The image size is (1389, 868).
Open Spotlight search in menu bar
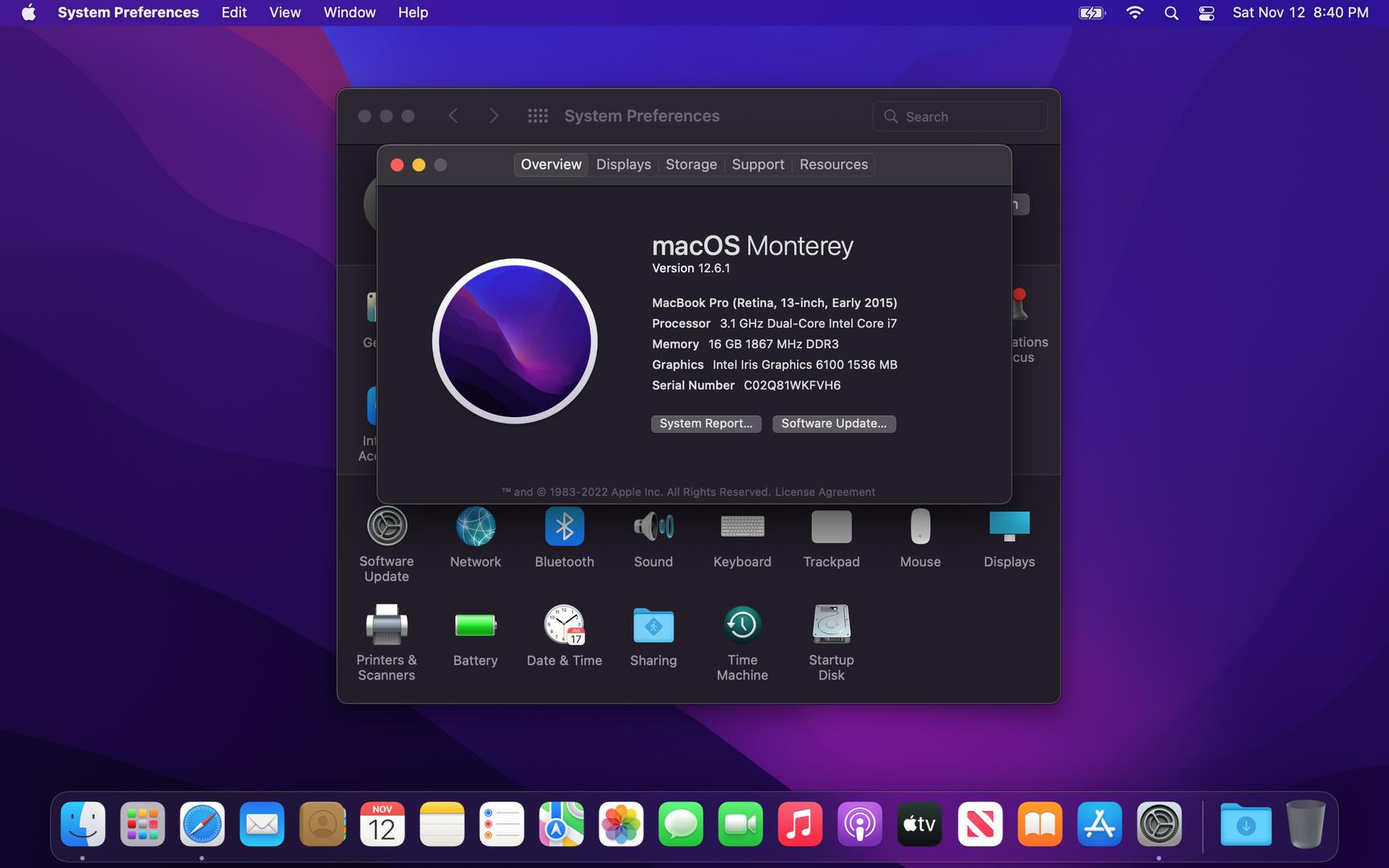[1171, 13]
